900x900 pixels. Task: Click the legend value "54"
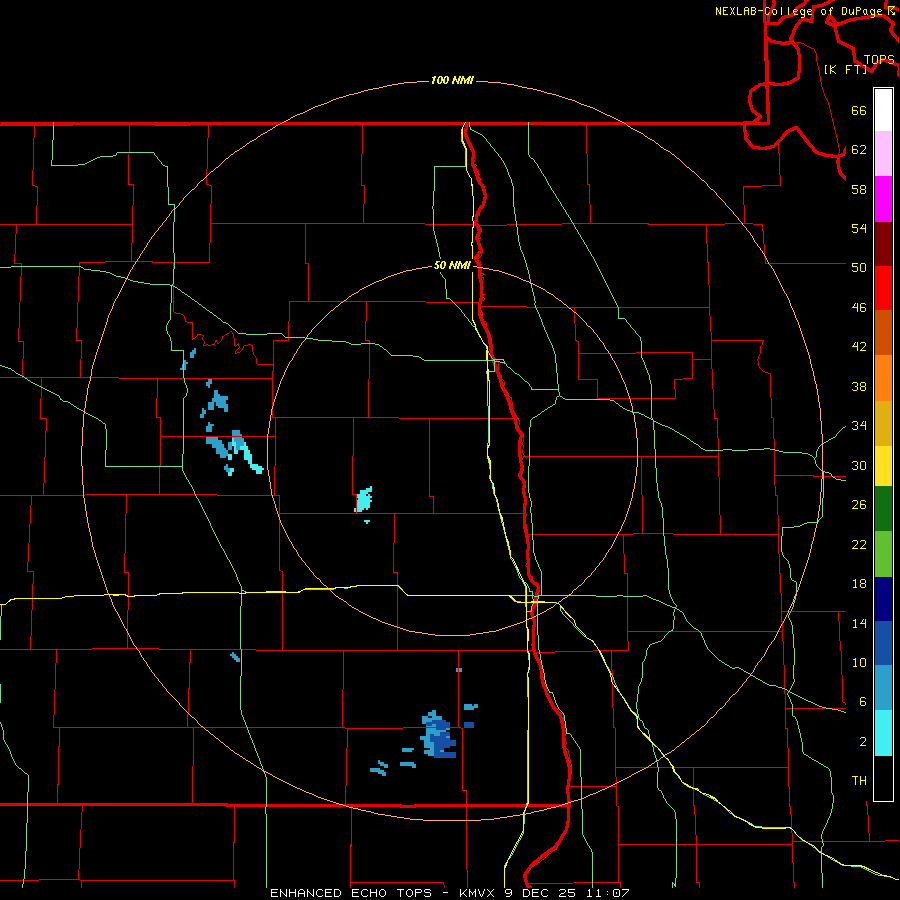tap(859, 228)
